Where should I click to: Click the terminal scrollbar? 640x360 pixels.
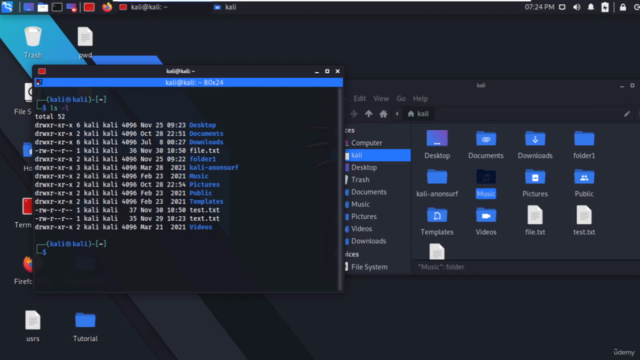[340, 189]
